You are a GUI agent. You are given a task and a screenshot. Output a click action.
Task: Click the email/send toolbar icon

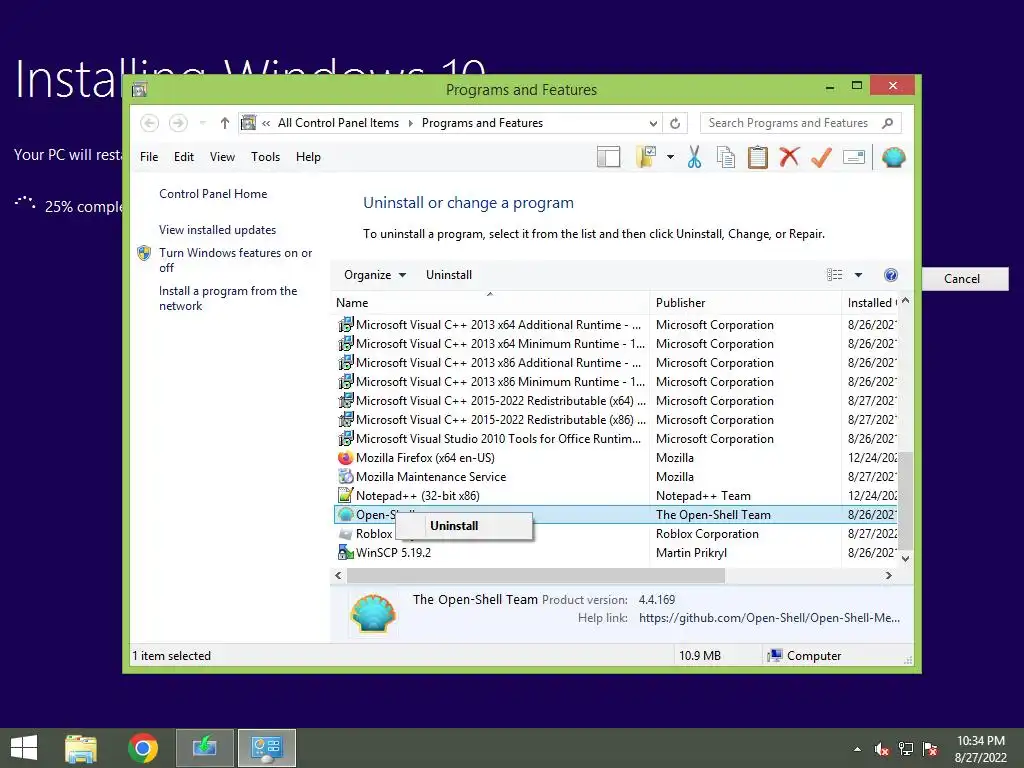click(854, 157)
